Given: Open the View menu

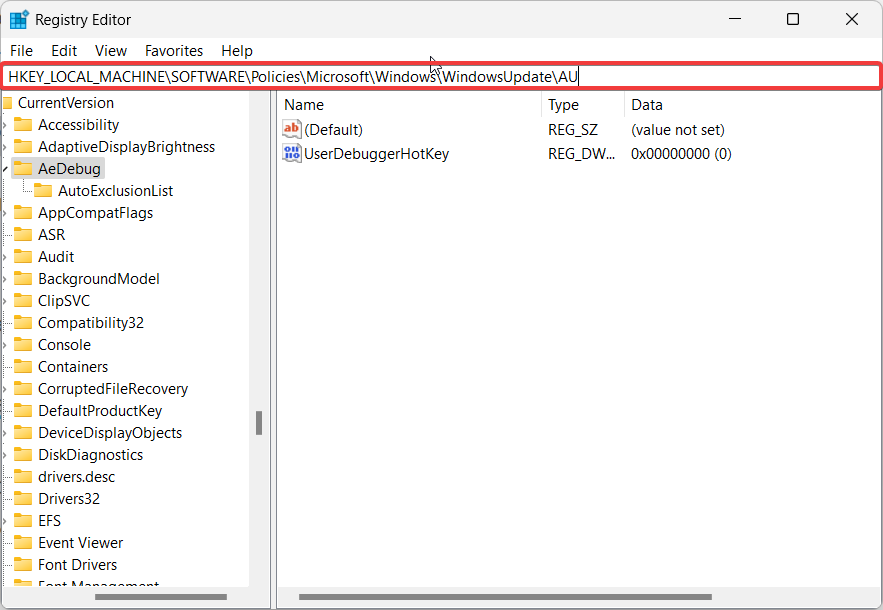Looking at the screenshot, I should (x=111, y=51).
